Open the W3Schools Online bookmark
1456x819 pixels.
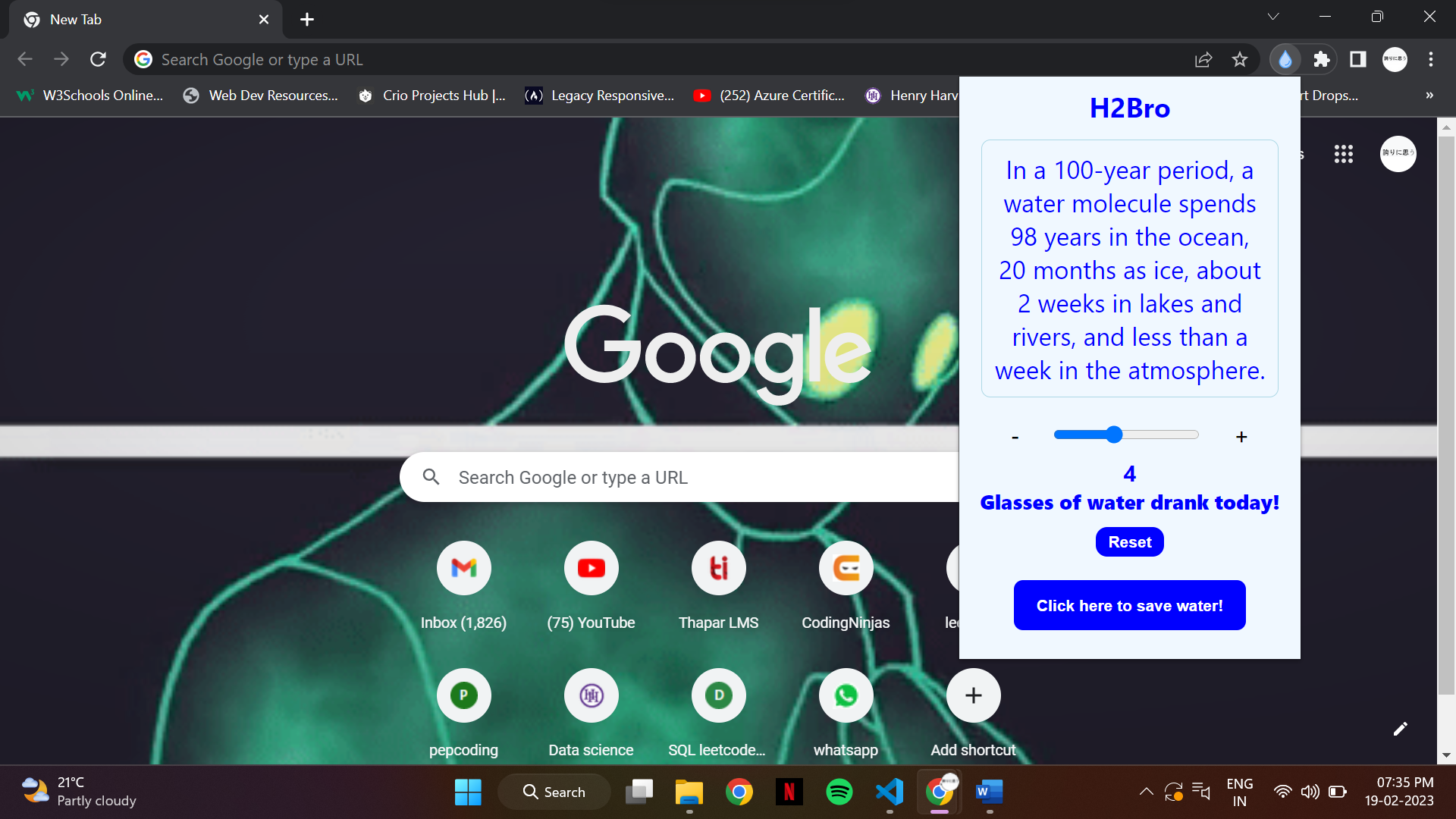pos(90,95)
